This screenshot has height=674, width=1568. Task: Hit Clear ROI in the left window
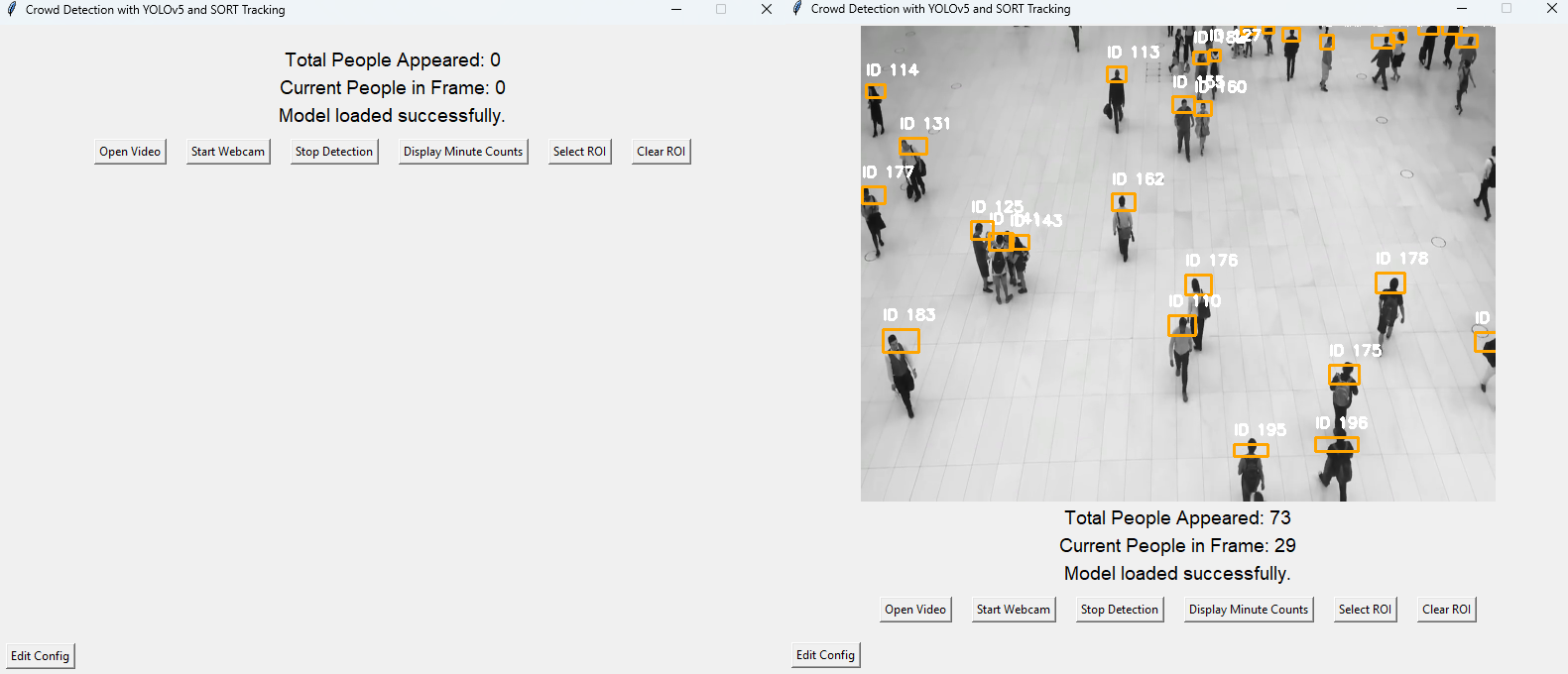point(661,152)
